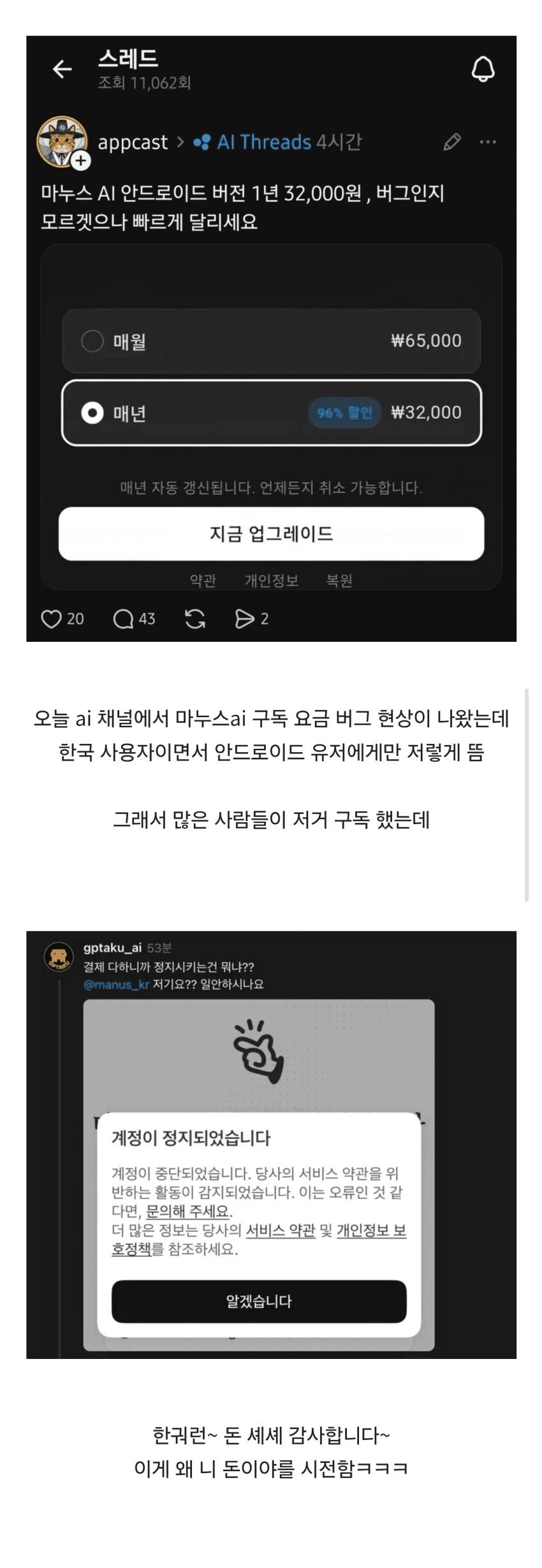Viewport: 542px width, 1568px height.
Task: Click the edit pencil icon on the post
Action: tap(452, 142)
